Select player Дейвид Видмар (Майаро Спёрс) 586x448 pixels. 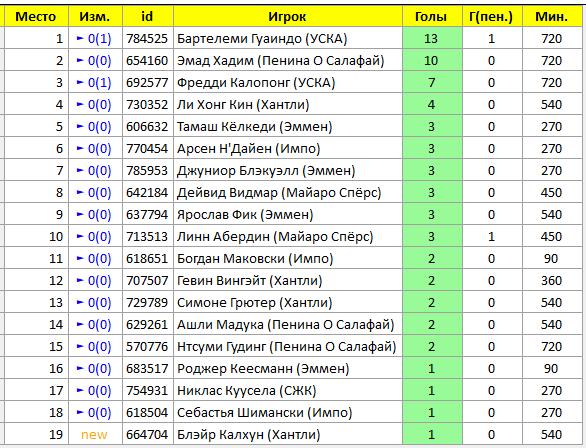(279, 193)
